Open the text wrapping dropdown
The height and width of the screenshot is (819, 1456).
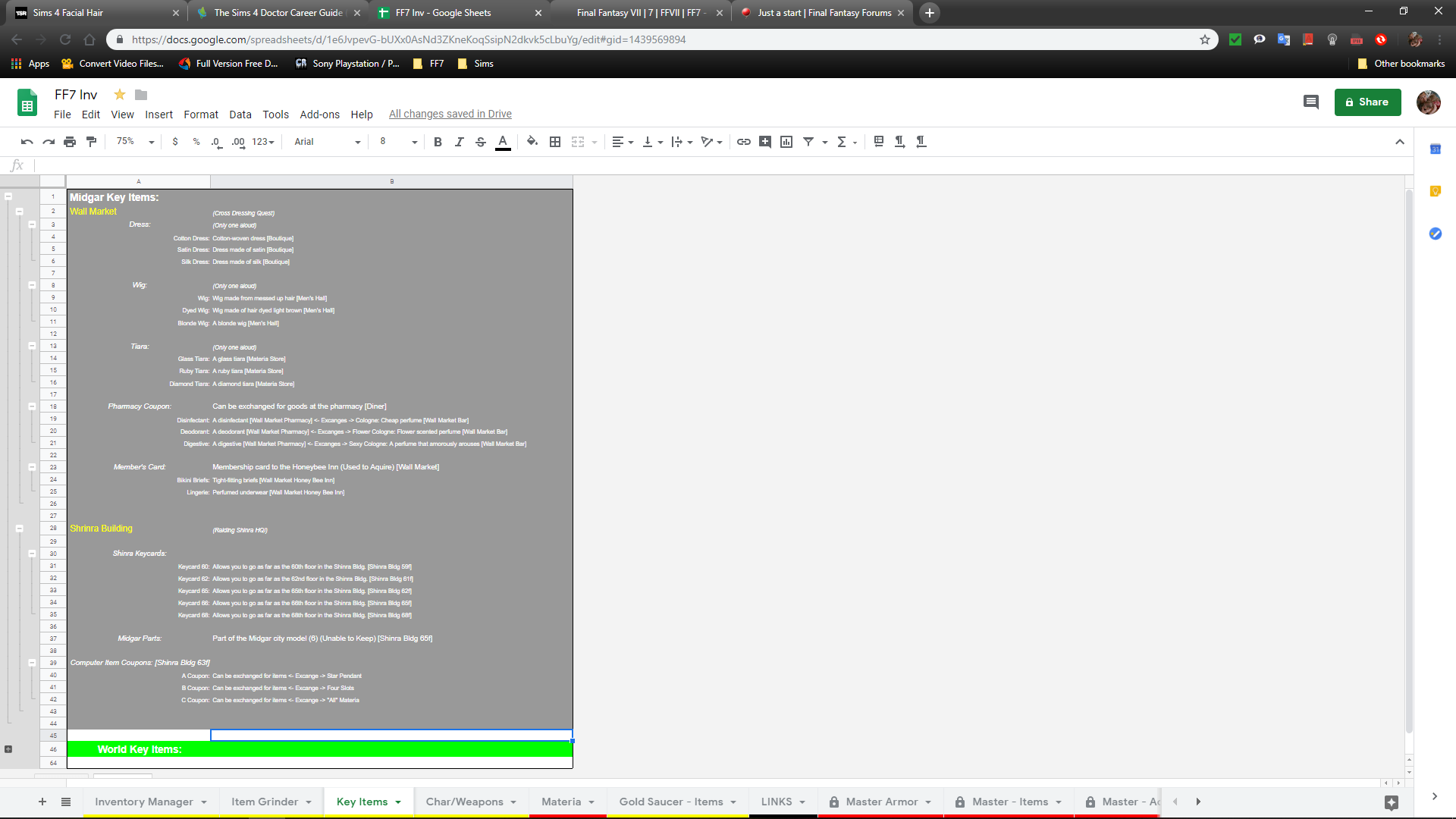[x=682, y=142]
